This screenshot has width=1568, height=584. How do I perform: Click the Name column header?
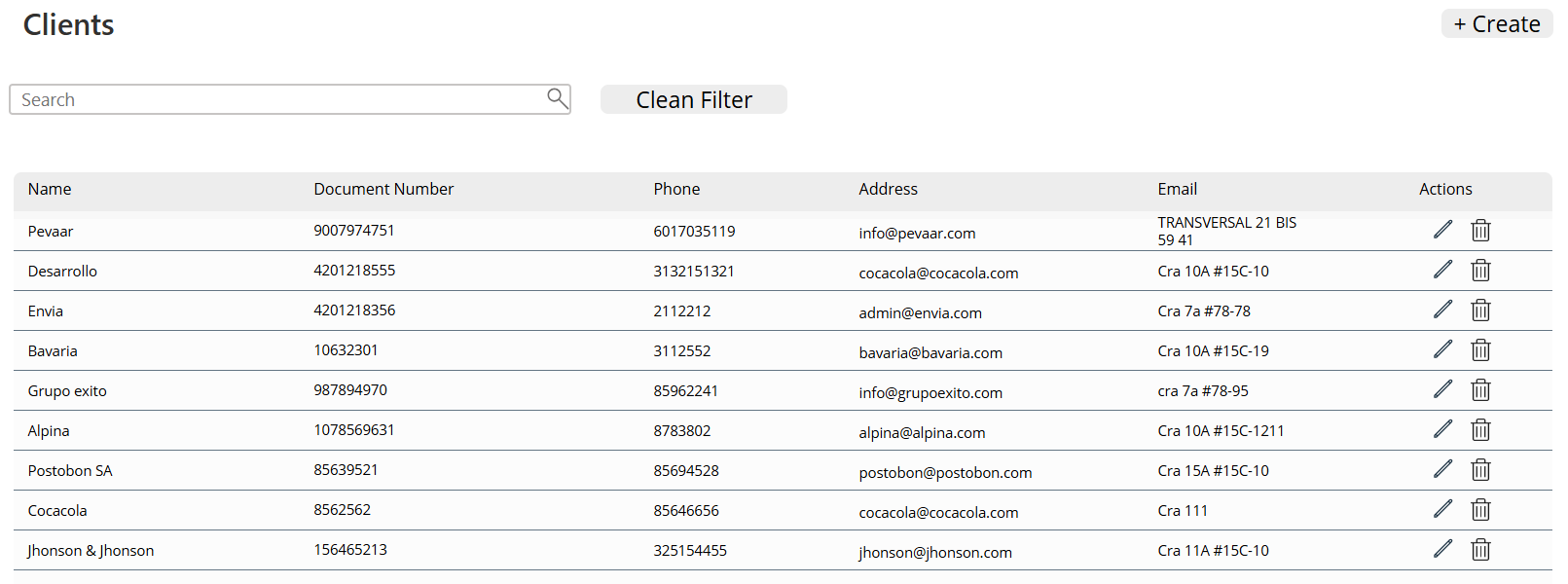tap(50, 189)
